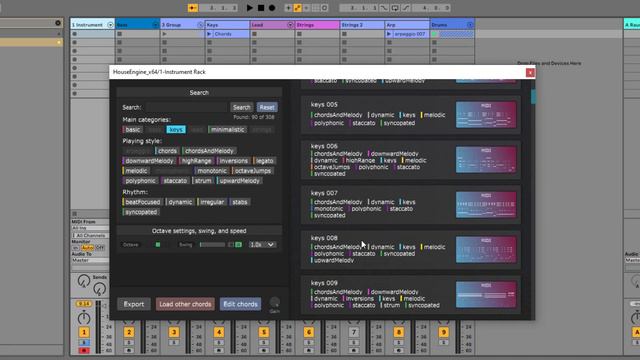The width and height of the screenshot is (640, 360).
Task: Click the Edit chords button
Action: [x=240, y=304]
